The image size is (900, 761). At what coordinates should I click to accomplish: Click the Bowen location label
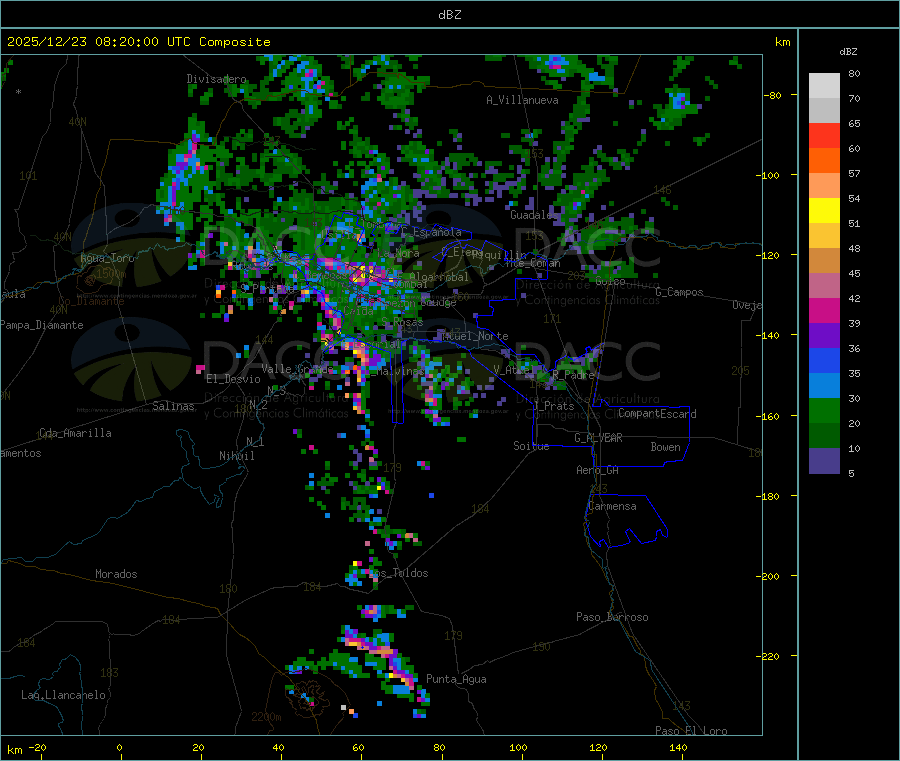pyautogui.click(x=665, y=446)
